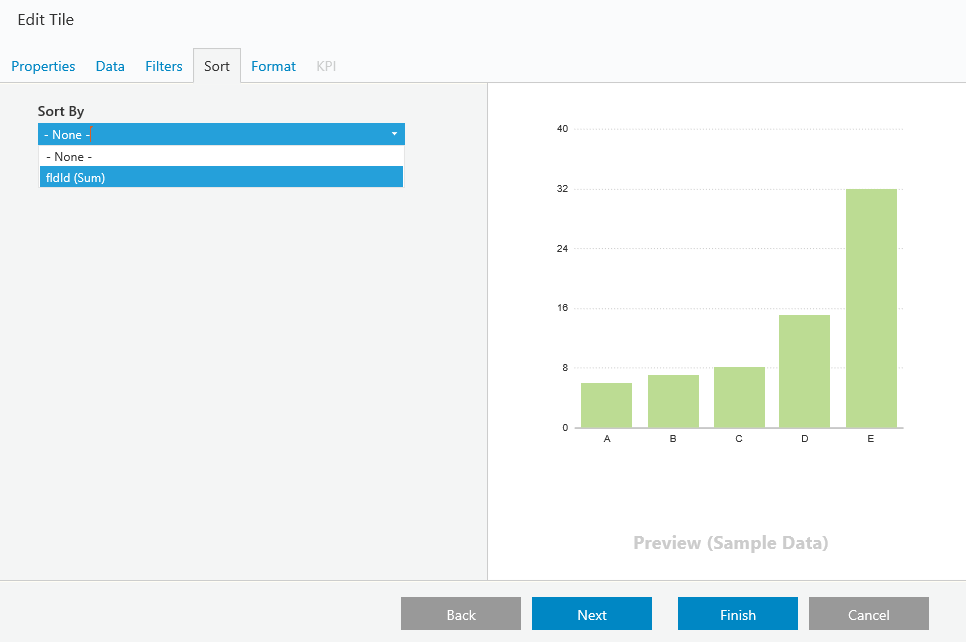Click the y-axis value 40
The height and width of the screenshot is (642, 966).
562,129
